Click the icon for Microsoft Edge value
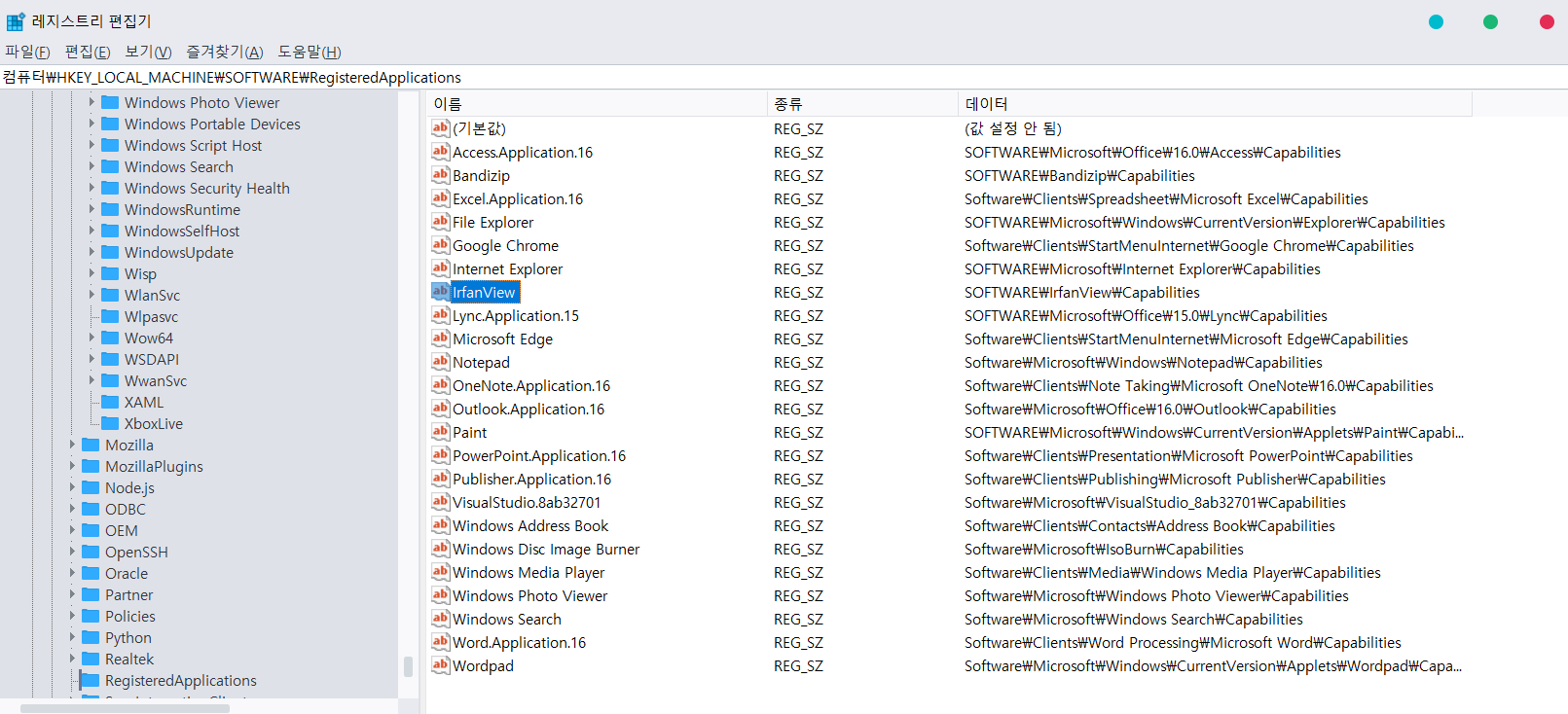Screen dimensions: 1568x714 441,339
